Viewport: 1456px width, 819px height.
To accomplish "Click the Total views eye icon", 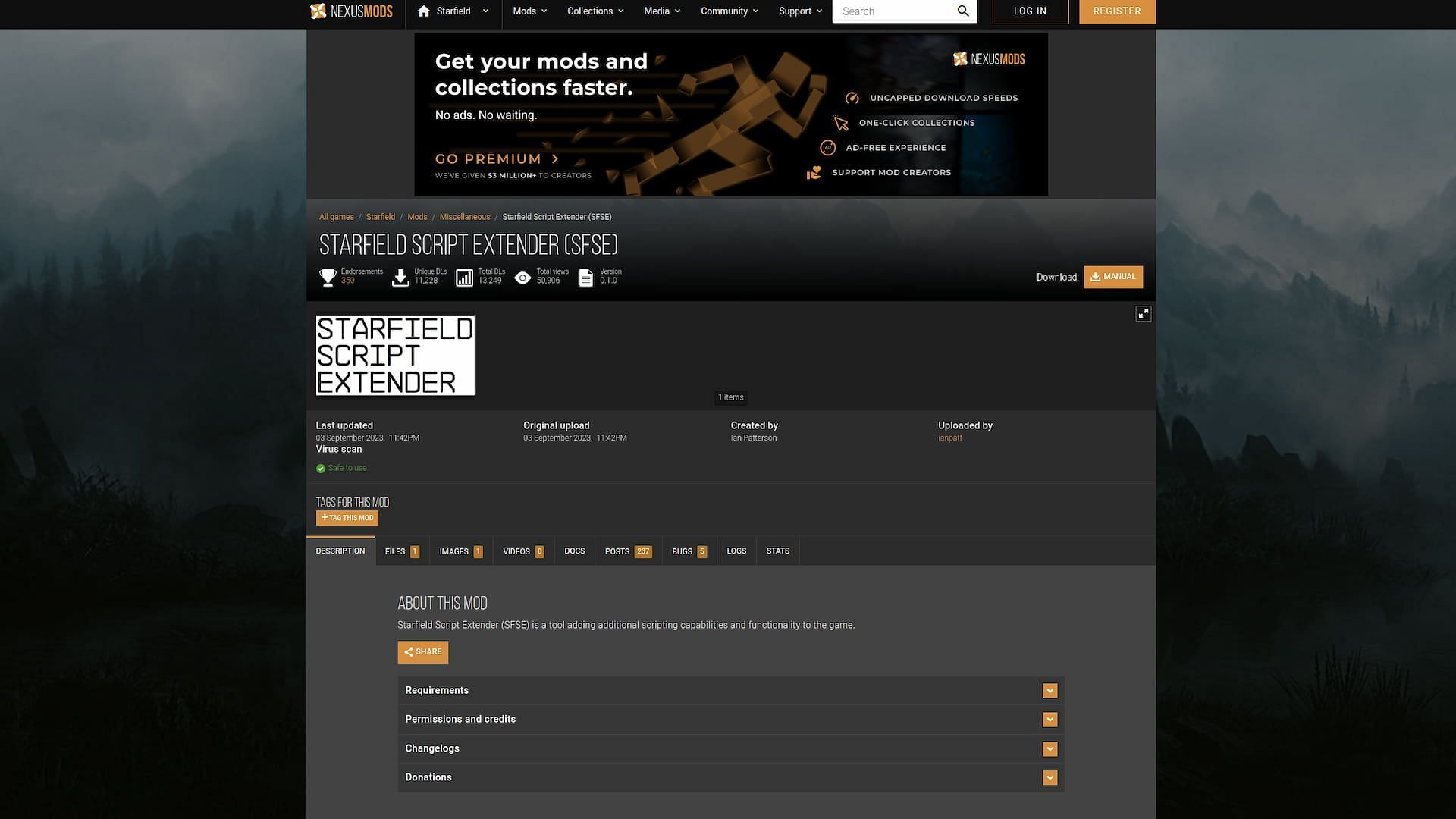I will 522,278.
